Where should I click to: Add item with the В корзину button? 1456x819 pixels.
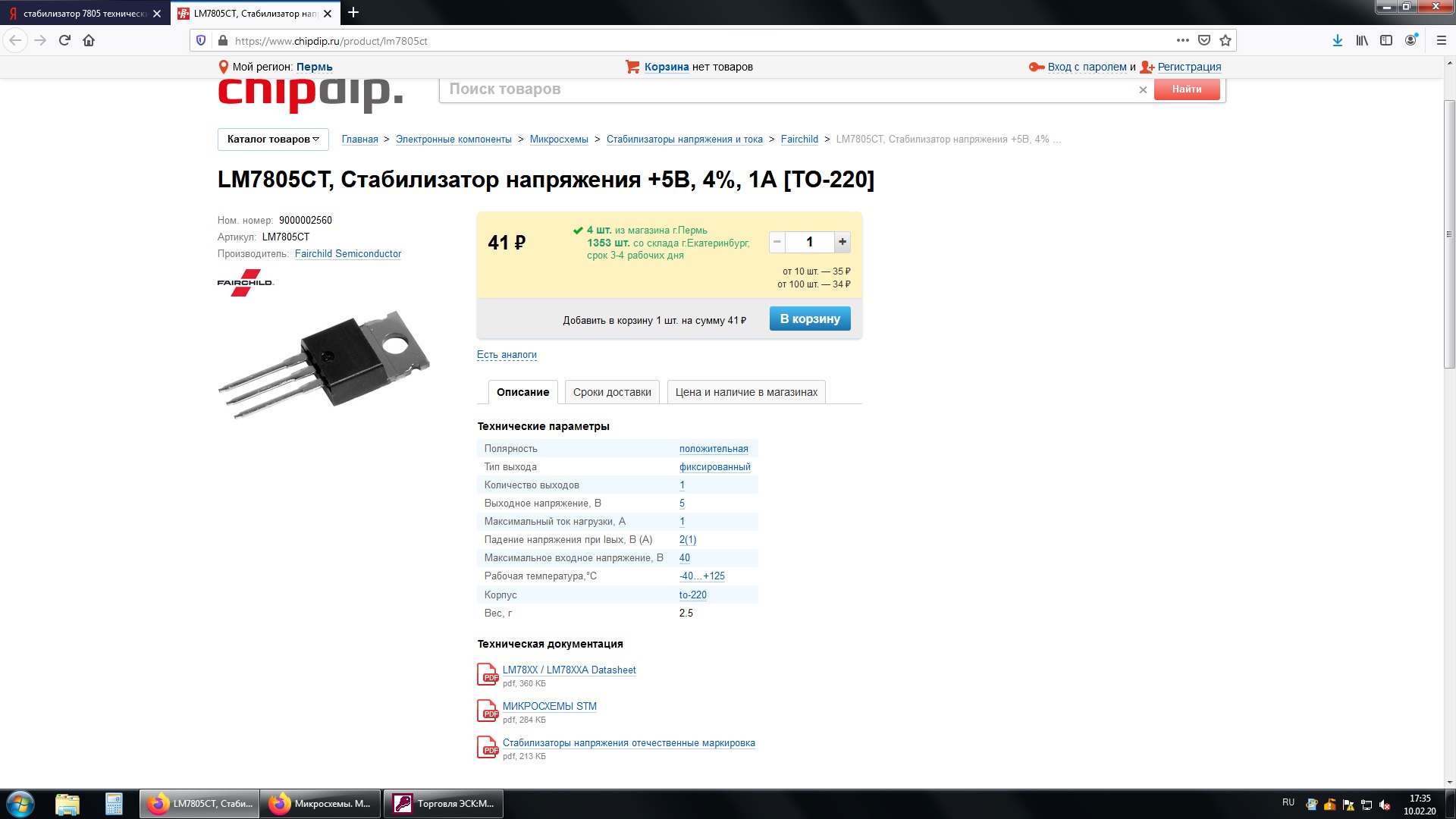(x=810, y=318)
